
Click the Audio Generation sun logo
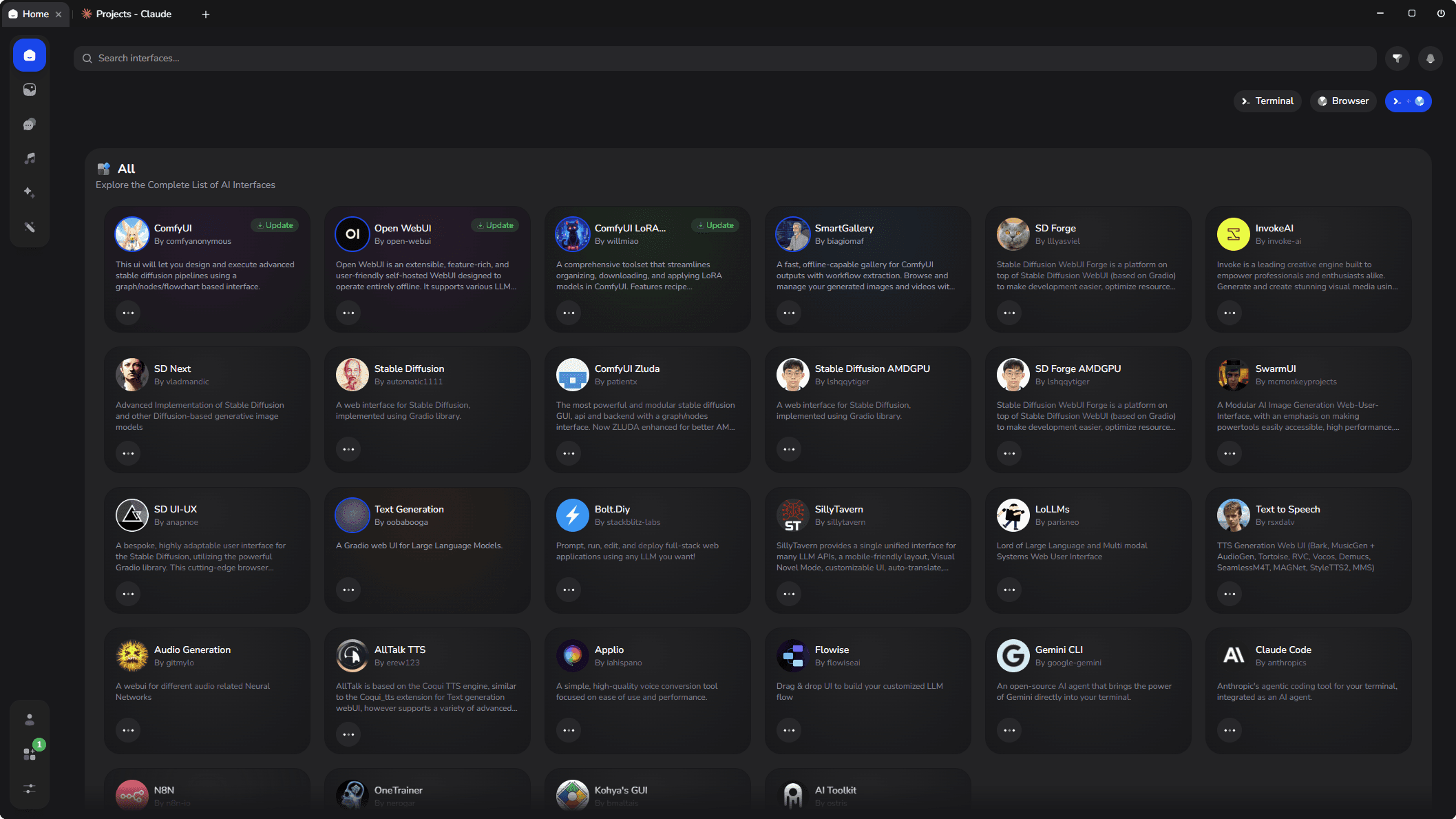coord(132,656)
